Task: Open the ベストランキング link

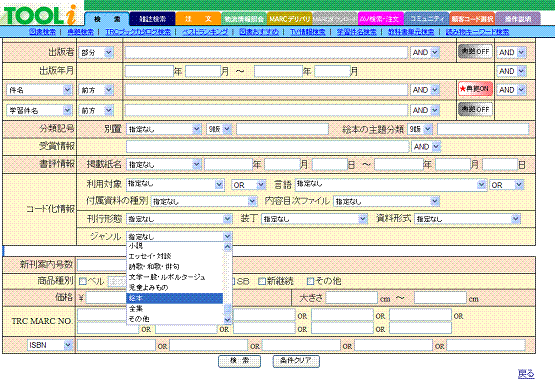Action: coord(205,32)
